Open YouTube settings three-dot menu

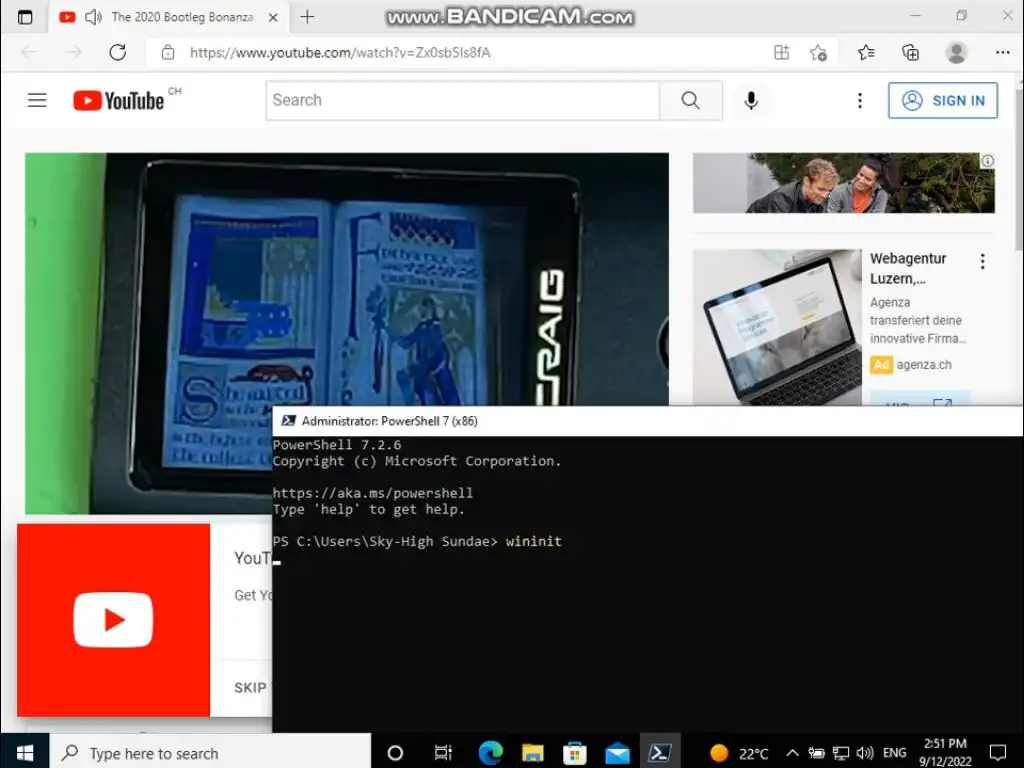[859, 100]
